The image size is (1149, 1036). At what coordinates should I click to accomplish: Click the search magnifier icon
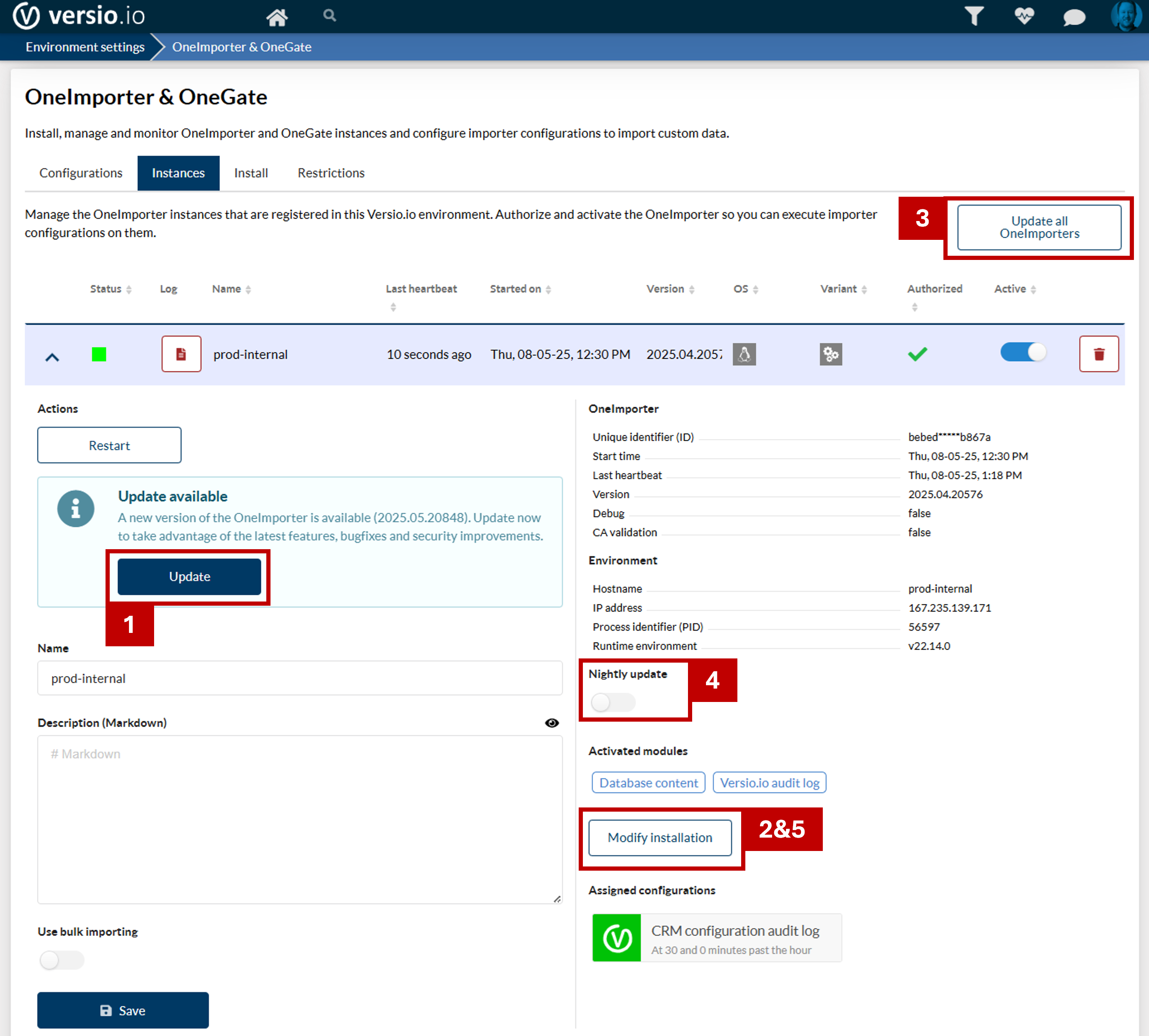(x=329, y=15)
